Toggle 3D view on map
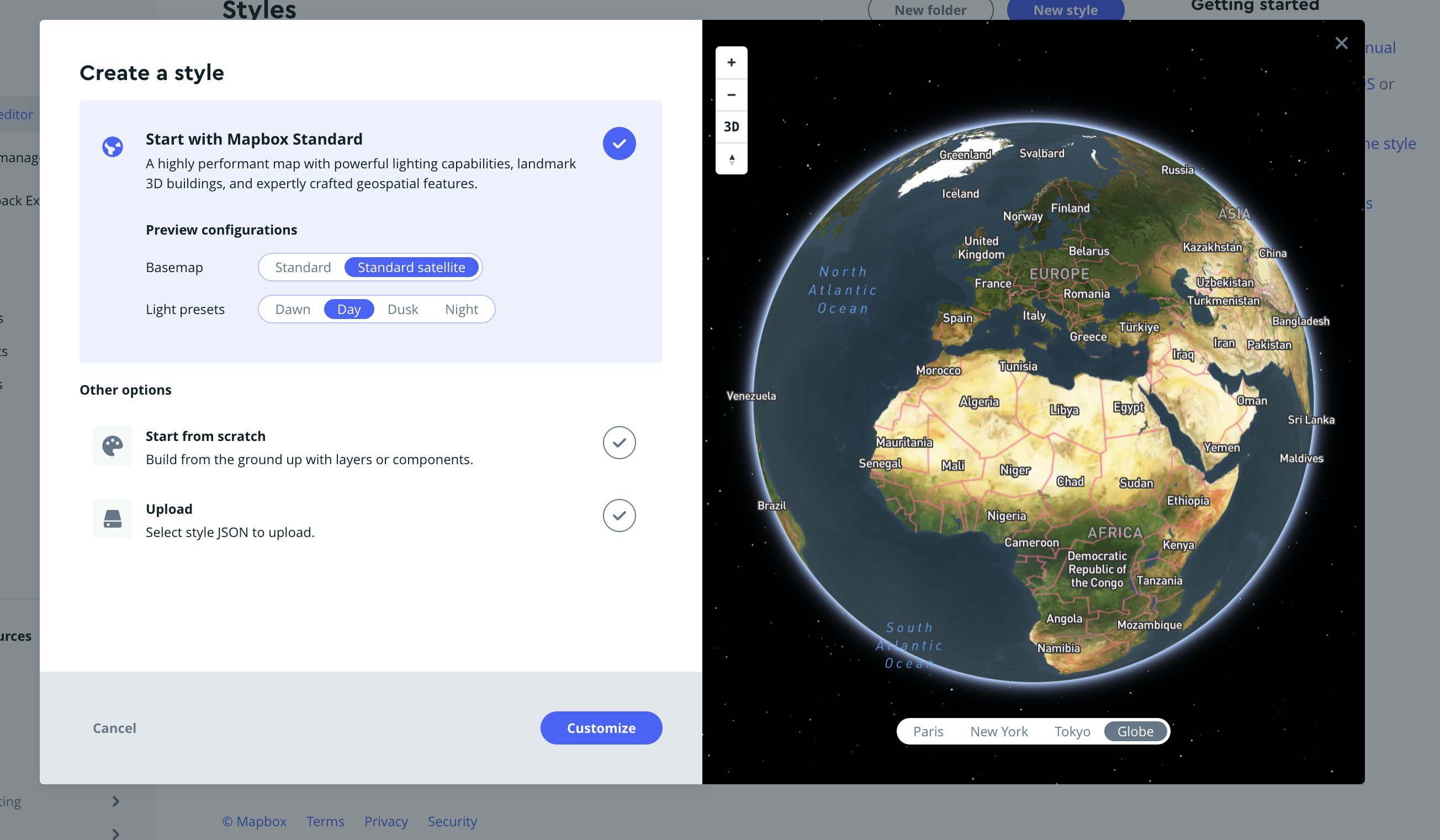1440x840 pixels. (731, 127)
